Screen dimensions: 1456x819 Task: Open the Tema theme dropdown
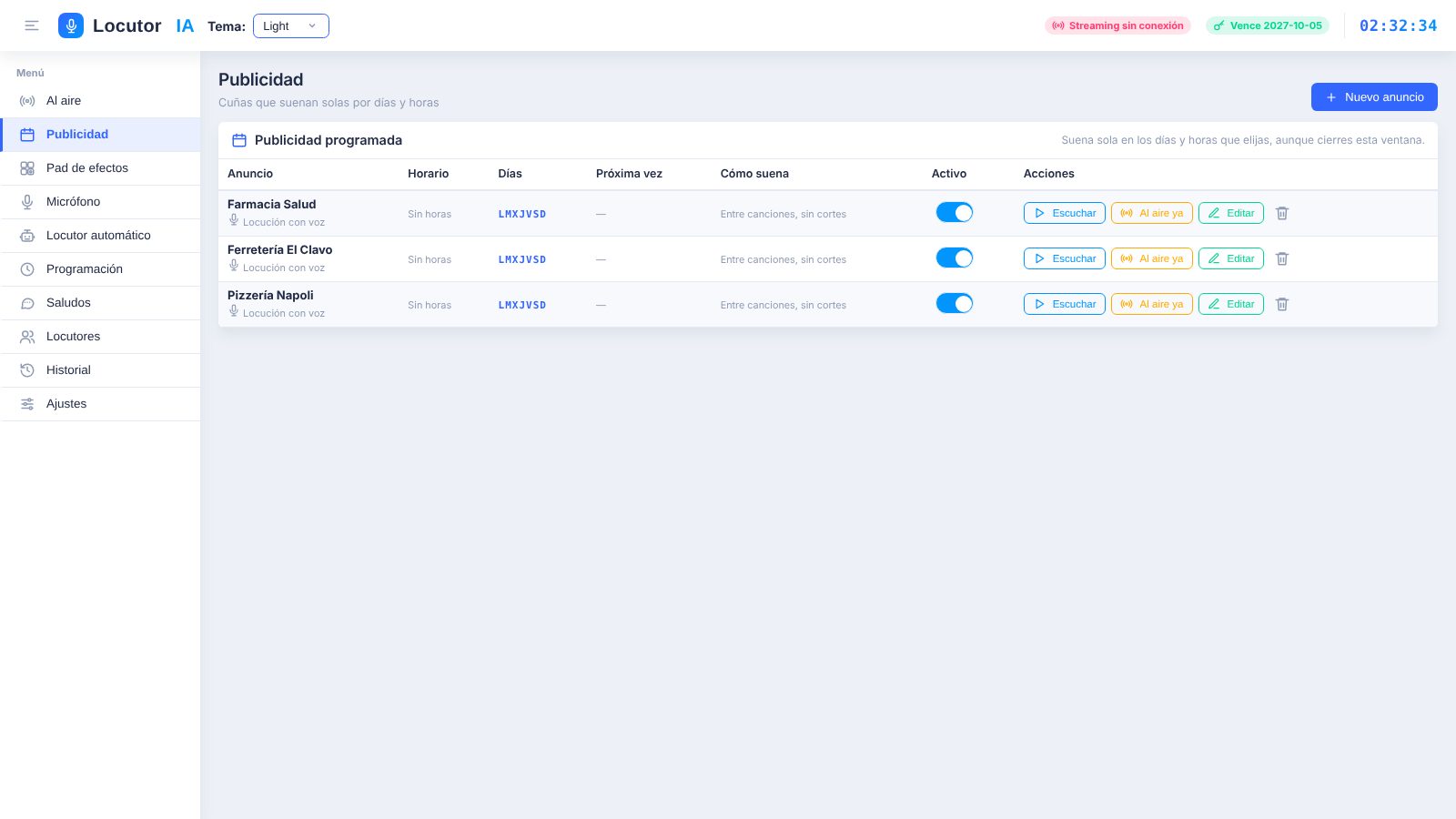[x=291, y=25]
